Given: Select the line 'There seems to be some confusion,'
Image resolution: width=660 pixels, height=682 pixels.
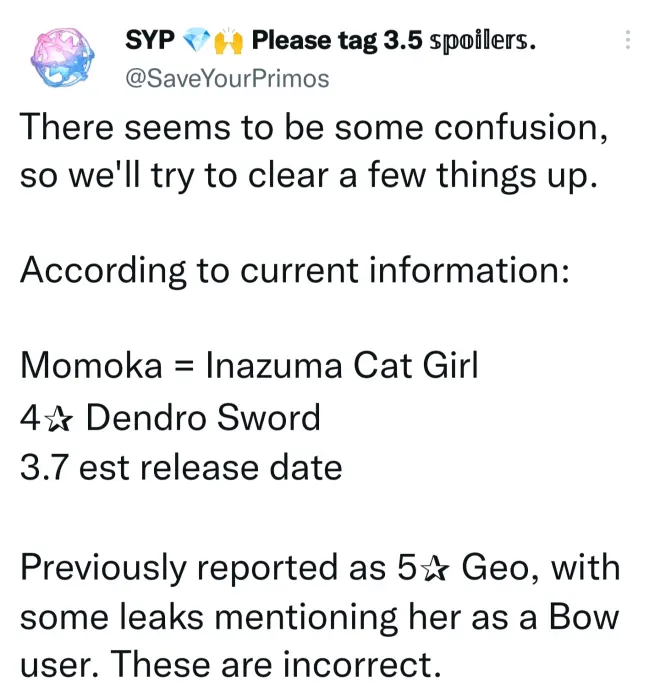Looking at the screenshot, I should [314, 127].
